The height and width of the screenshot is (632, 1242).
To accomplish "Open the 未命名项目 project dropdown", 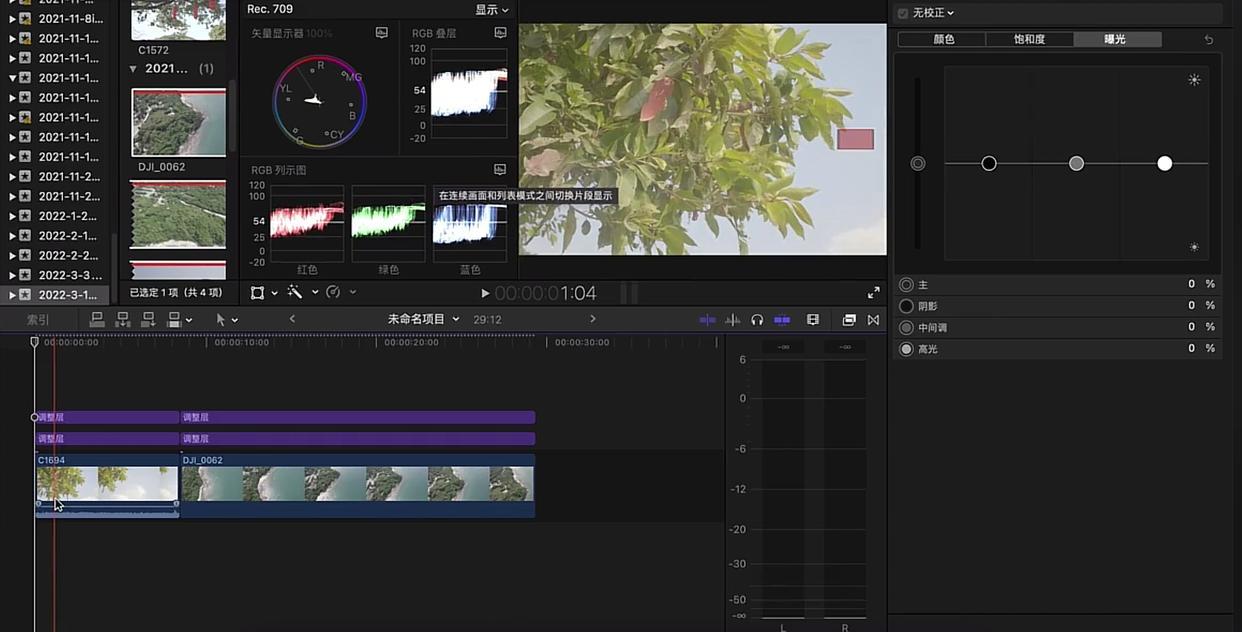I will (x=423, y=319).
